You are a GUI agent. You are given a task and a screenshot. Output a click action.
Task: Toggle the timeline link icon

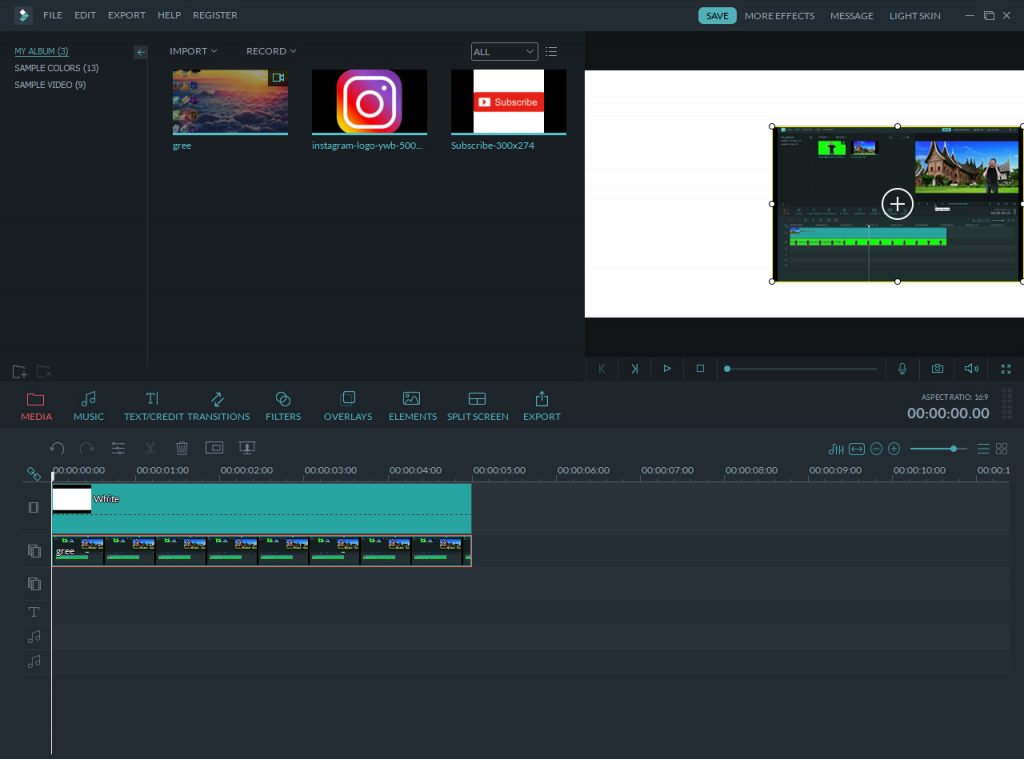tap(34, 474)
